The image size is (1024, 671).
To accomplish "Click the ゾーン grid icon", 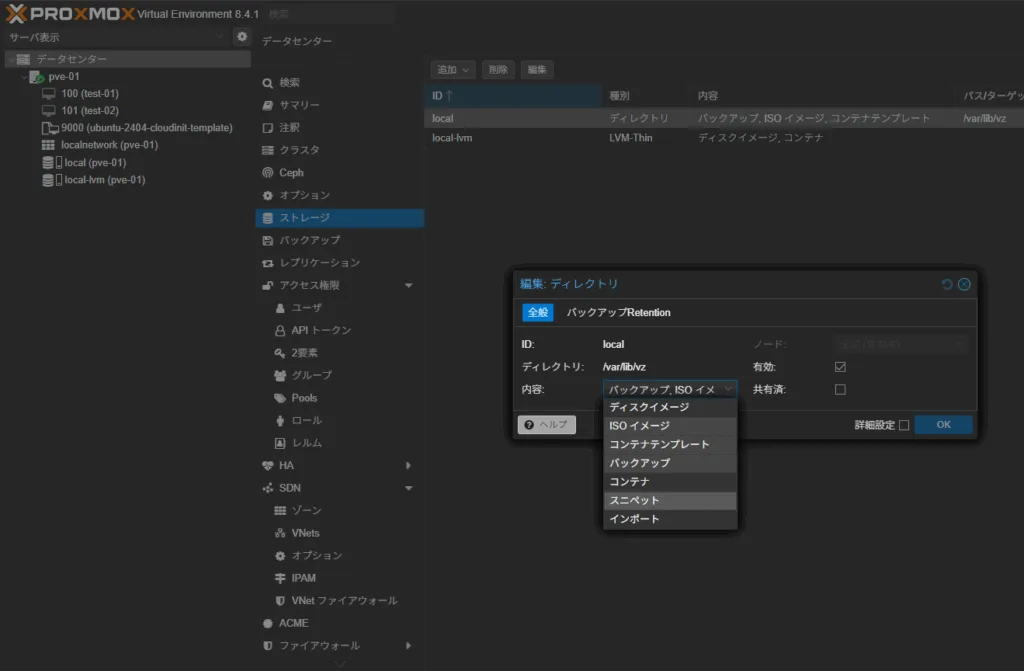I will point(280,510).
